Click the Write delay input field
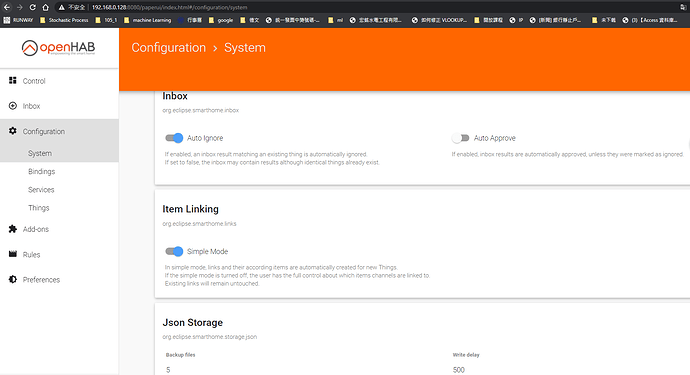 coord(571,370)
